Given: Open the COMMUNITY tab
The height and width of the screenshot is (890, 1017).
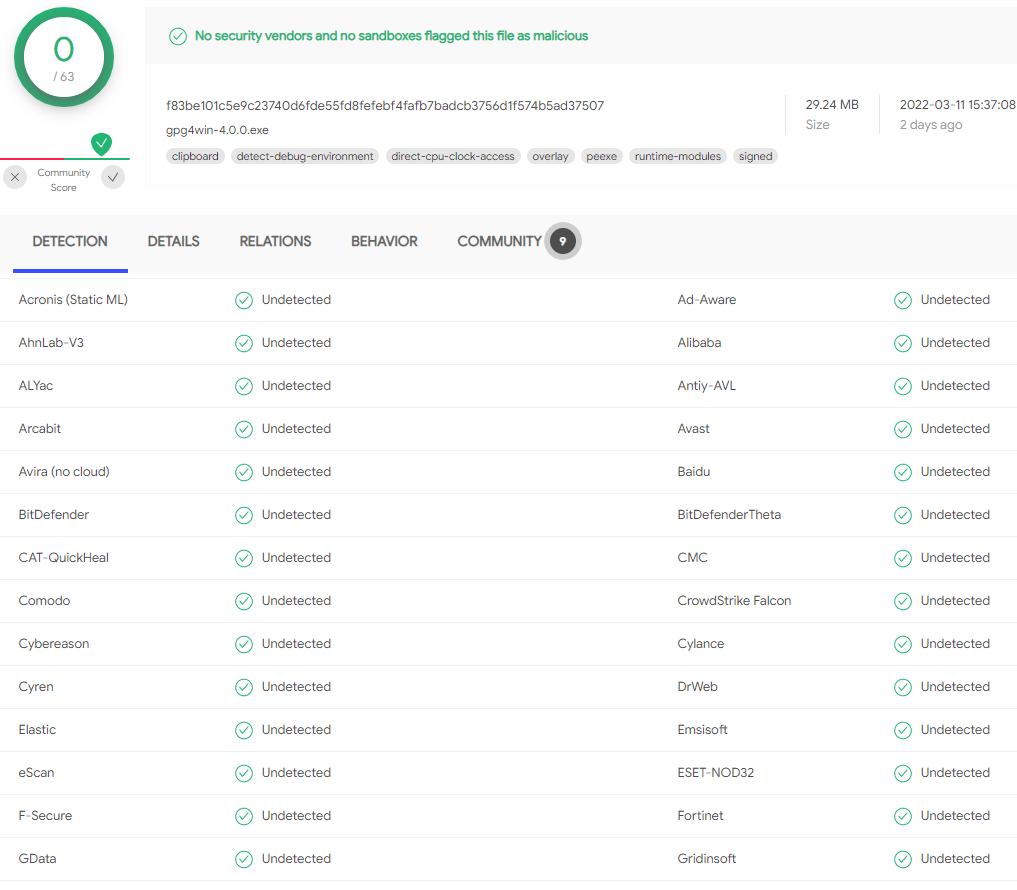Looking at the screenshot, I should [x=499, y=241].
